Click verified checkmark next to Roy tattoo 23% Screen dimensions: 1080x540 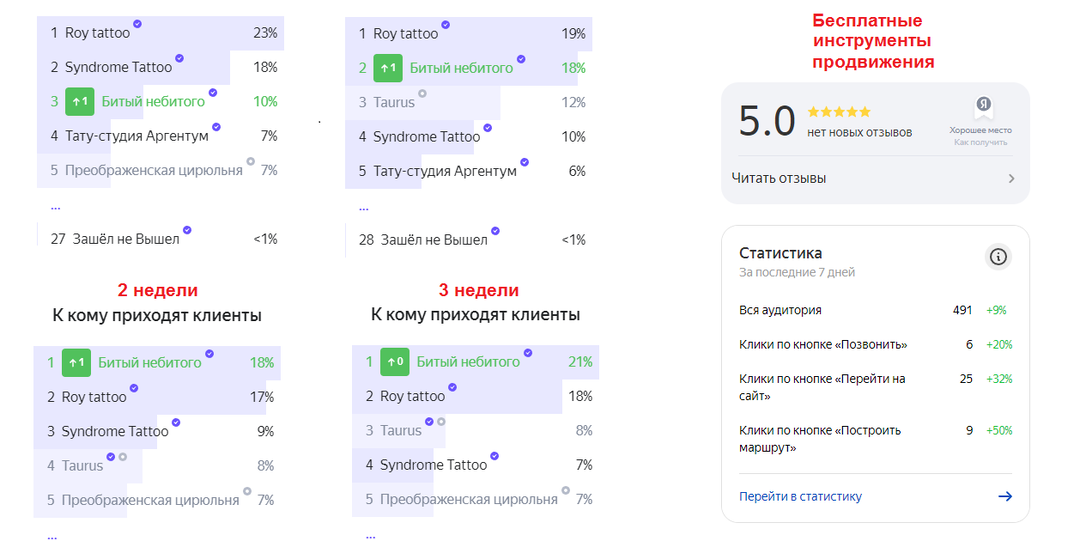coord(138,24)
